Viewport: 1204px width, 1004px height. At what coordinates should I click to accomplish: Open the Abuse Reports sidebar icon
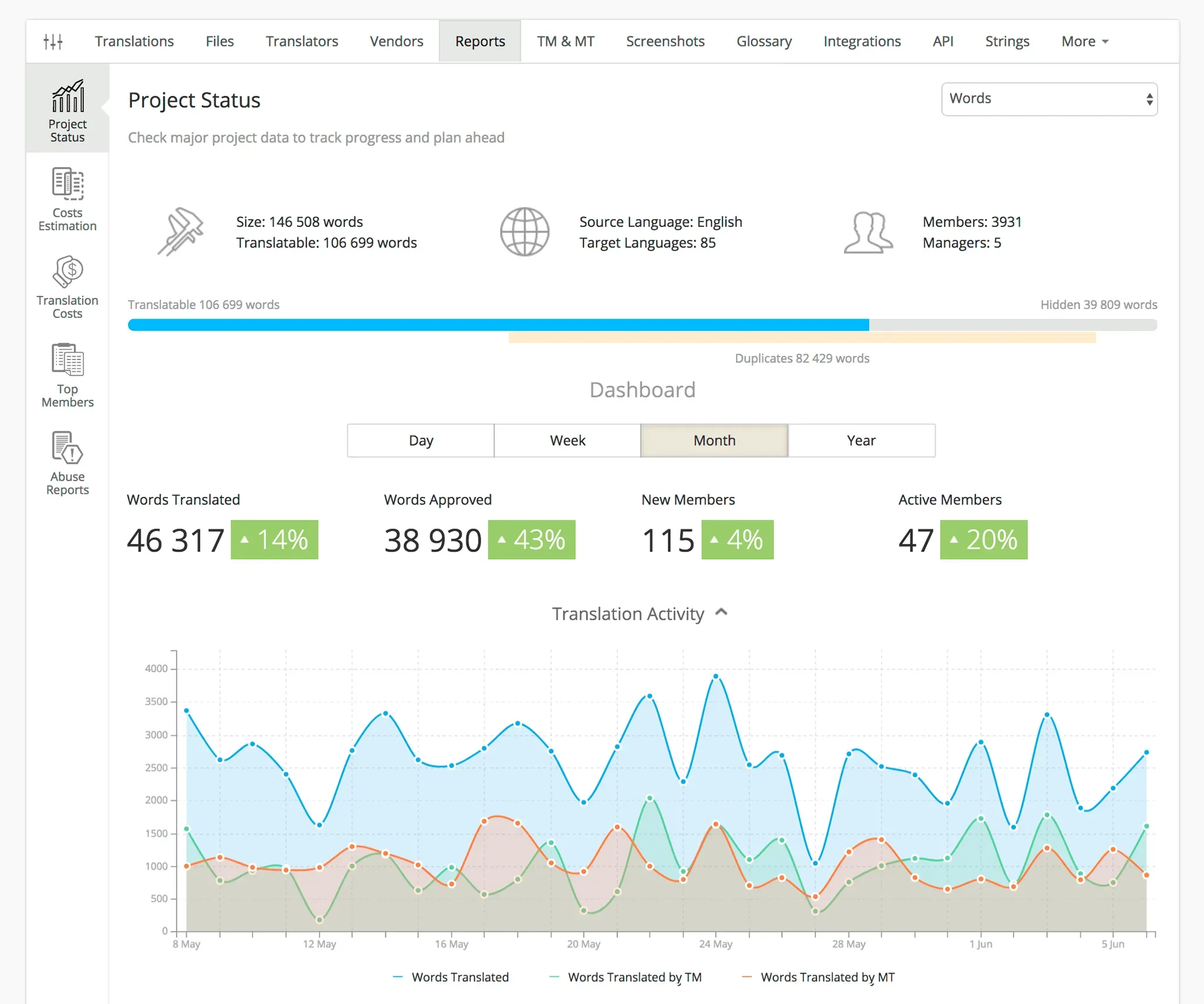tap(68, 448)
